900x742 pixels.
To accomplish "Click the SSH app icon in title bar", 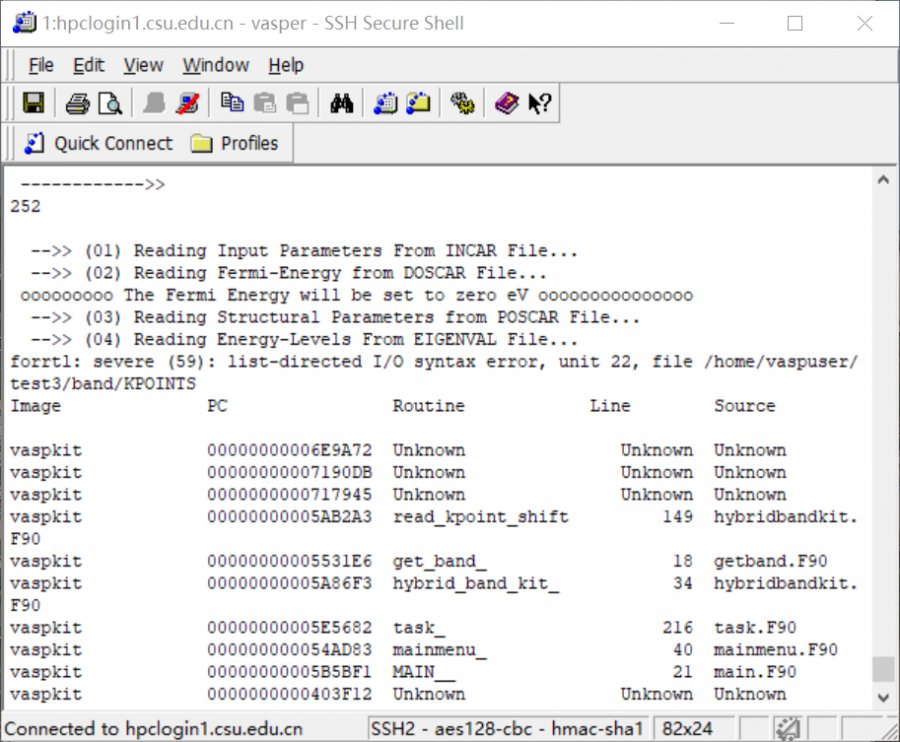I will [x=24, y=23].
